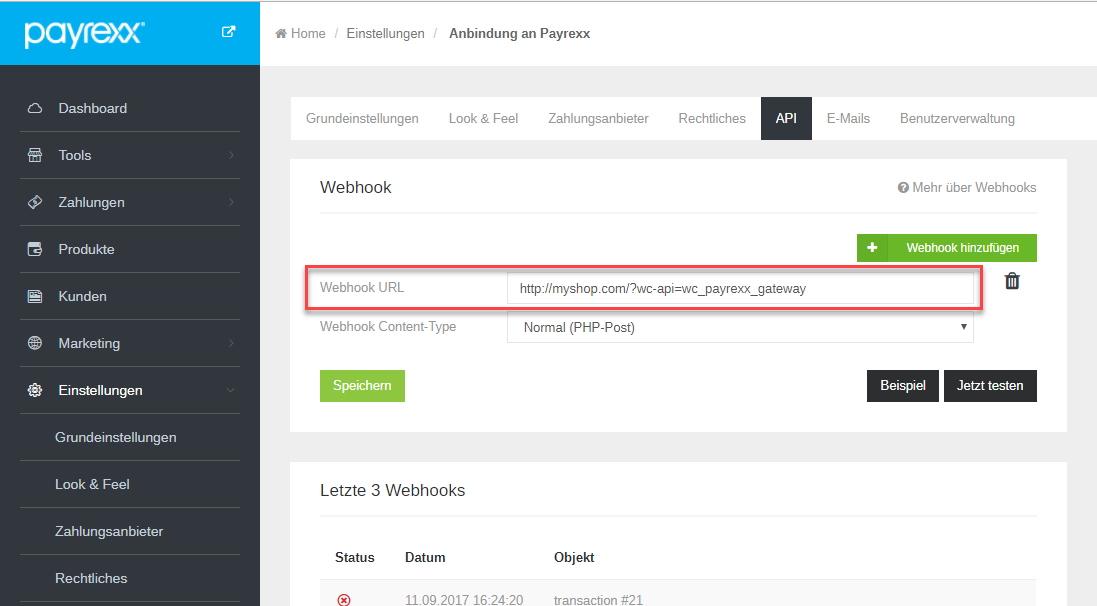Select the API tab
1097x606 pixels.
786,118
